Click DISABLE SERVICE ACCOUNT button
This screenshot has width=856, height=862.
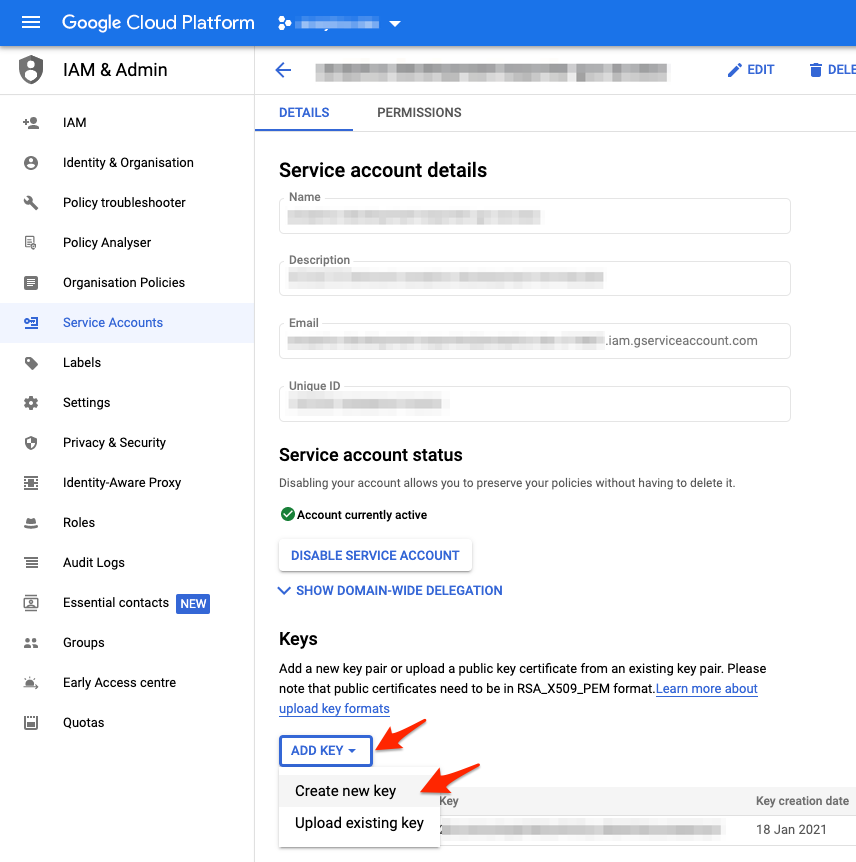(375, 555)
